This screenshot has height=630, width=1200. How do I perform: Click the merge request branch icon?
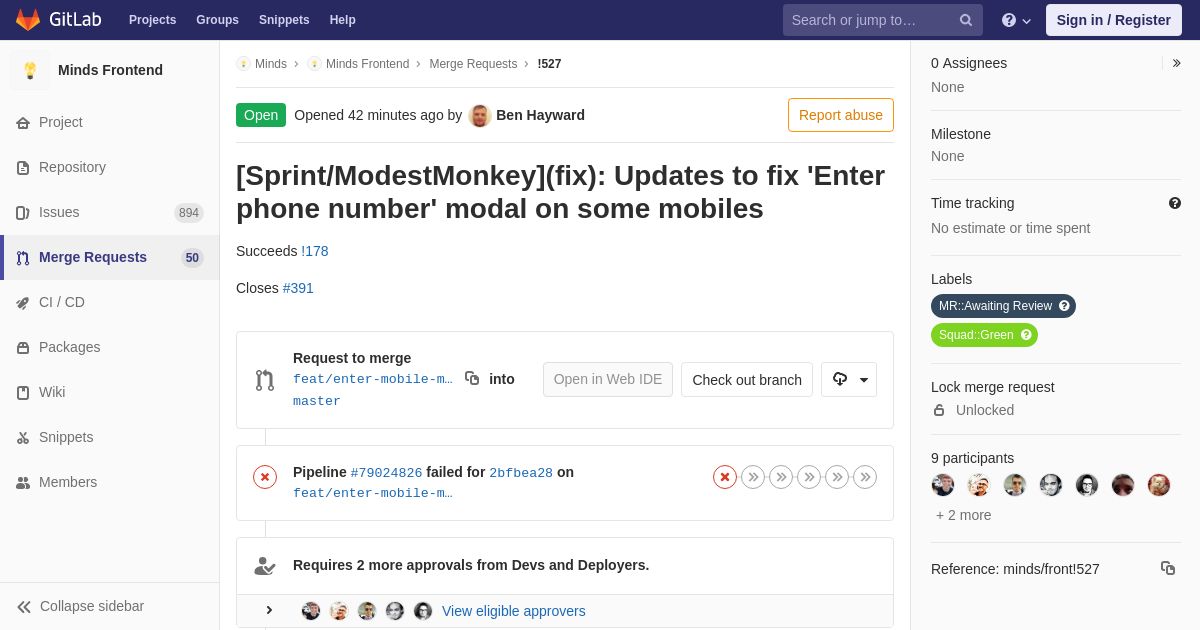pos(265,380)
